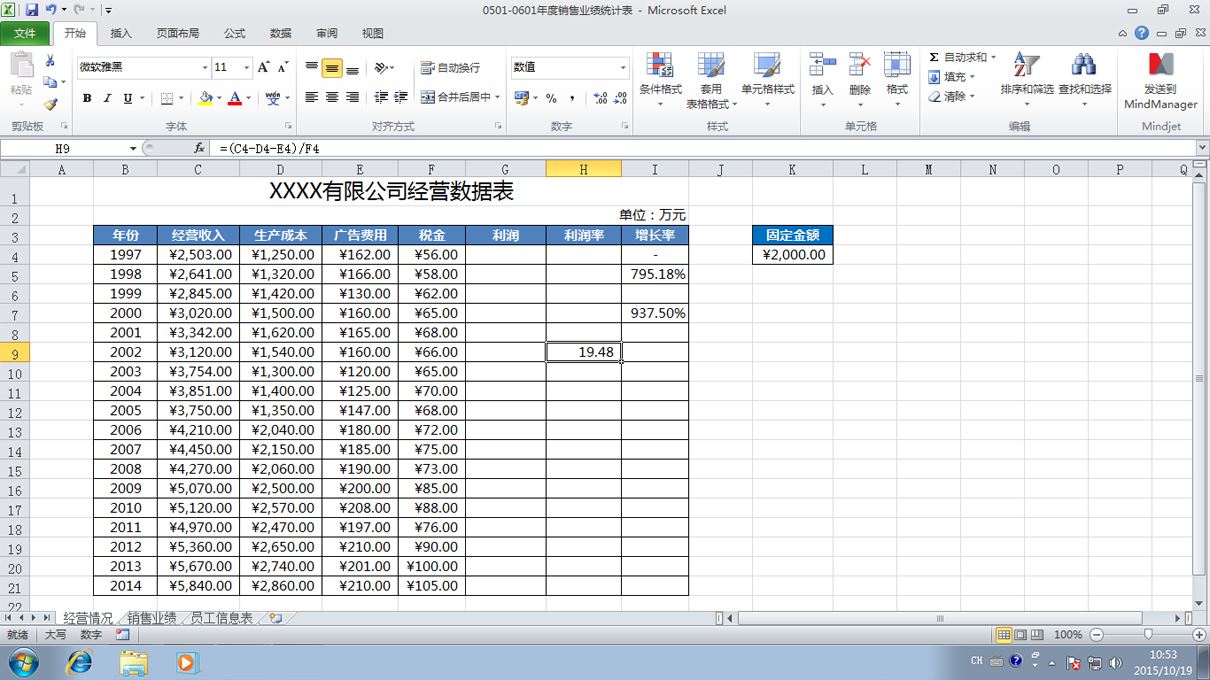Click the text orientation icon
Image resolution: width=1210 pixels, height=680 pixels.
click(381, 68)
